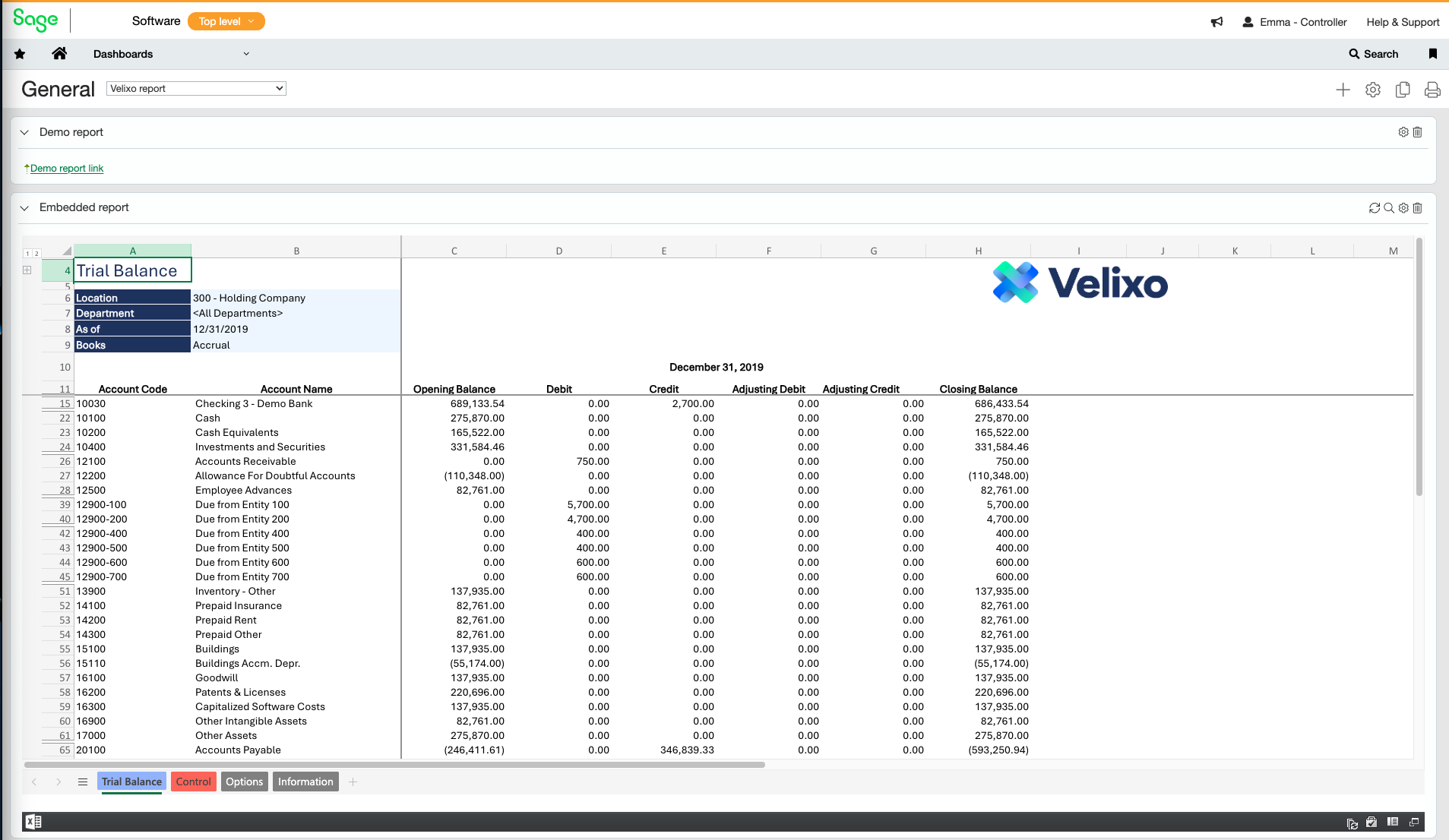This screenshot has width=1449, height=840.
Task: Switch to the Control sheet tab
Action: coord(193,782)
